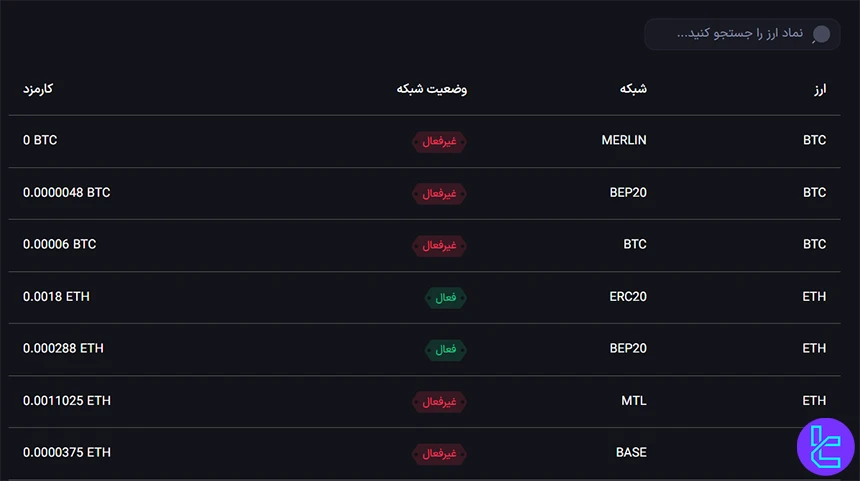Click the MTL network cell
Screen dimensions: 860x481
(x=634, y=400)
